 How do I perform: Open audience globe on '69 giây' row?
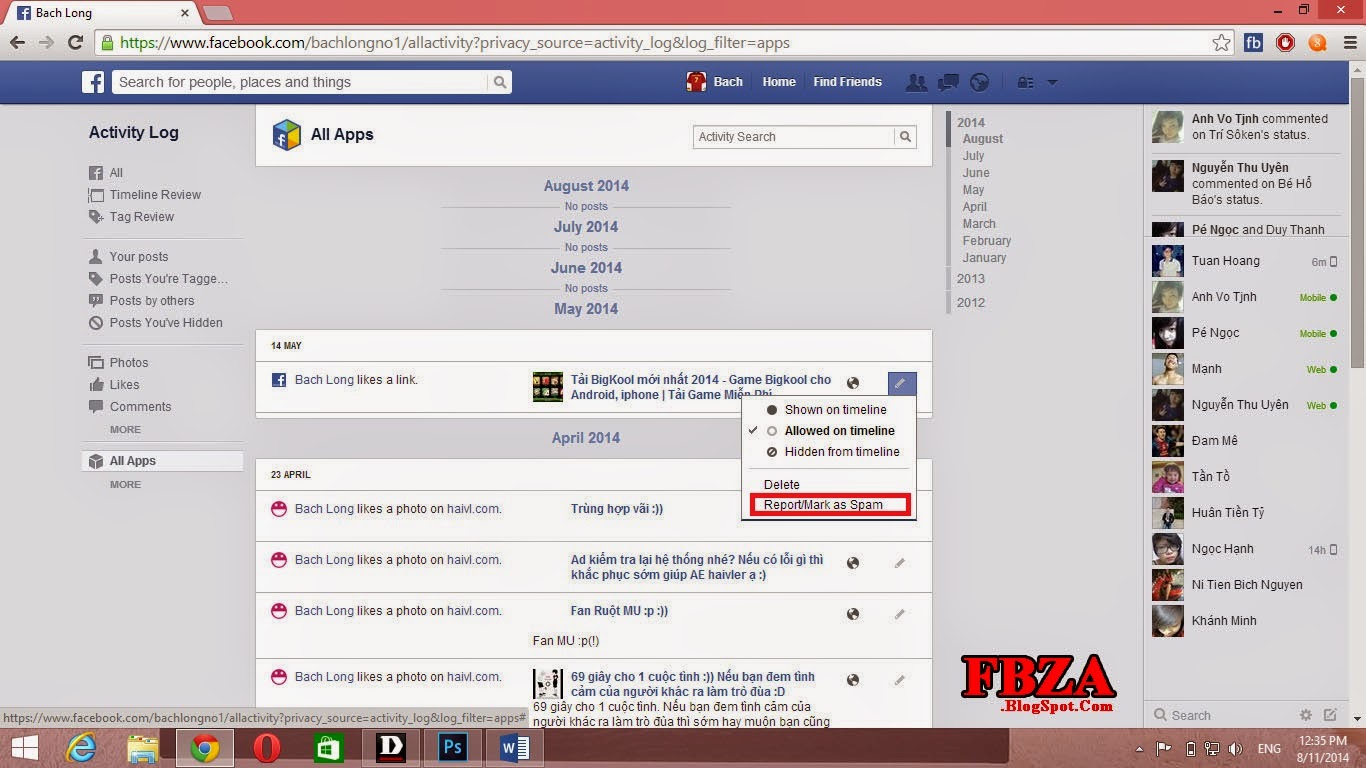853,680
